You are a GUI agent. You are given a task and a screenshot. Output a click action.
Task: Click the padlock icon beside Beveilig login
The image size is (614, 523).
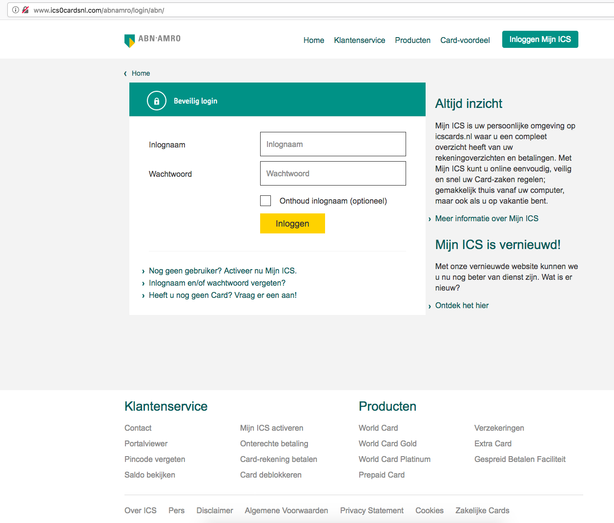point(157,101)
